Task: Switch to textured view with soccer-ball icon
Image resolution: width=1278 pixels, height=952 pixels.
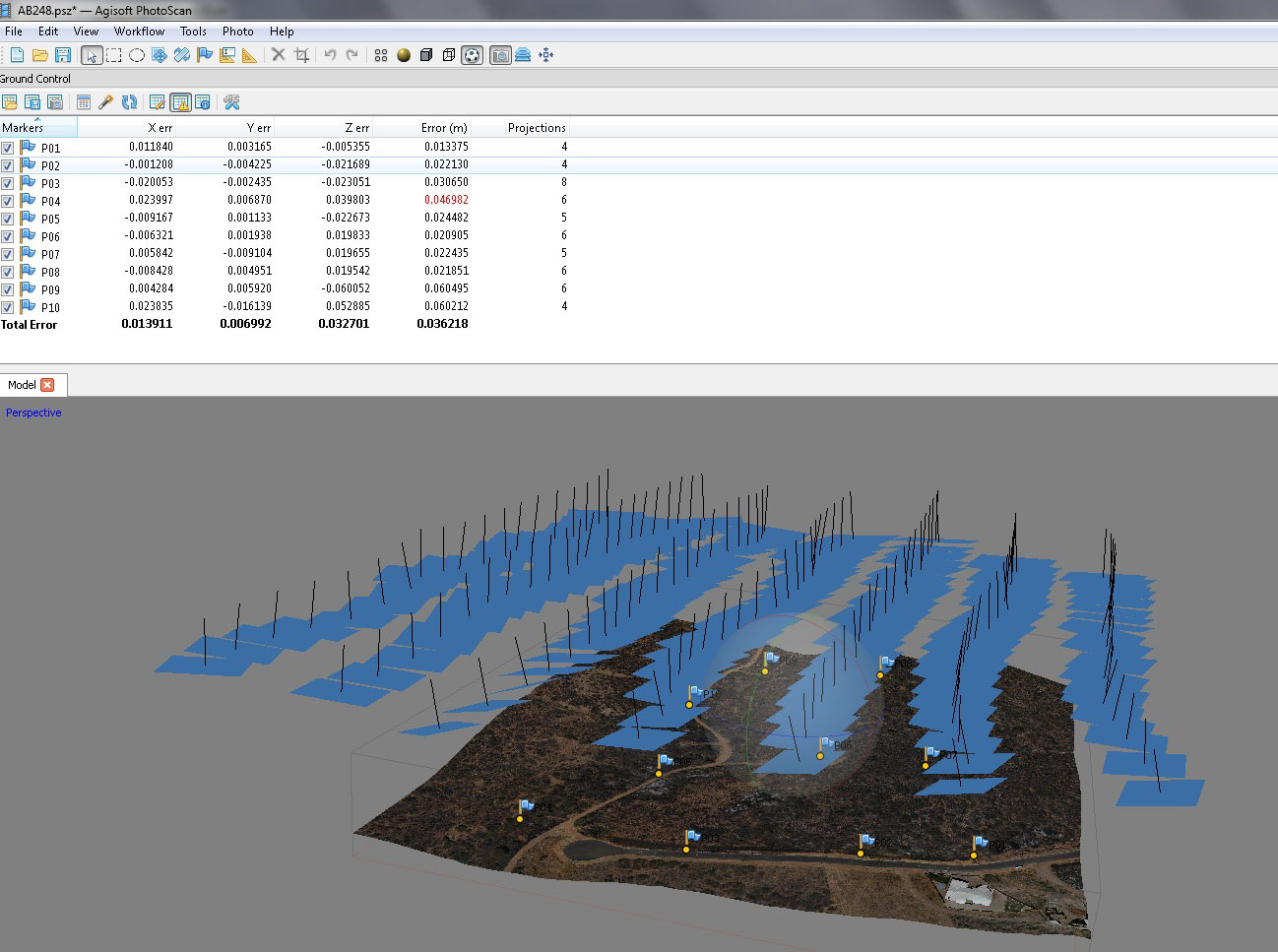Action: (x=473, y=55)
